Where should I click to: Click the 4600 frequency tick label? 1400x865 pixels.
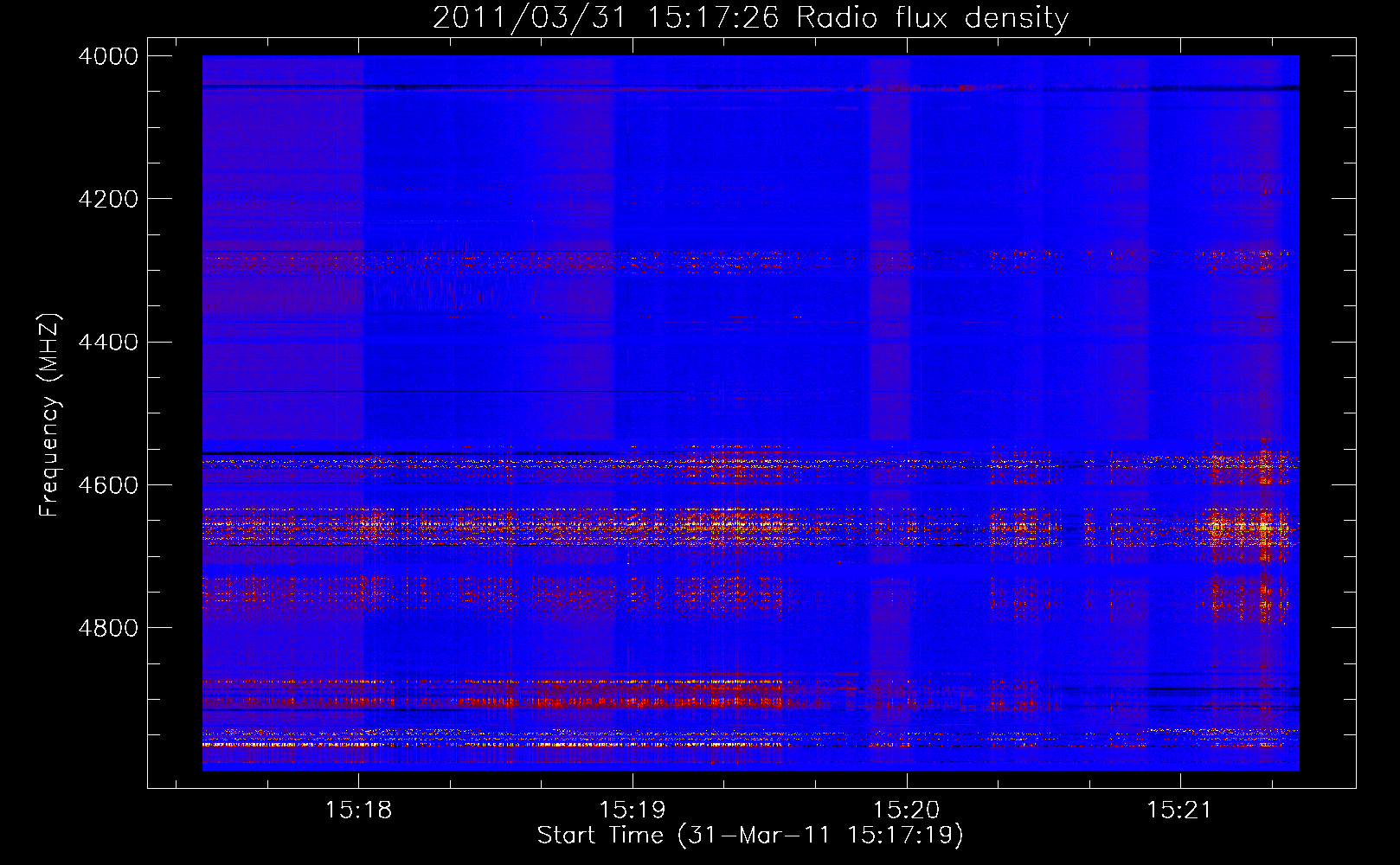click(108, 485)
